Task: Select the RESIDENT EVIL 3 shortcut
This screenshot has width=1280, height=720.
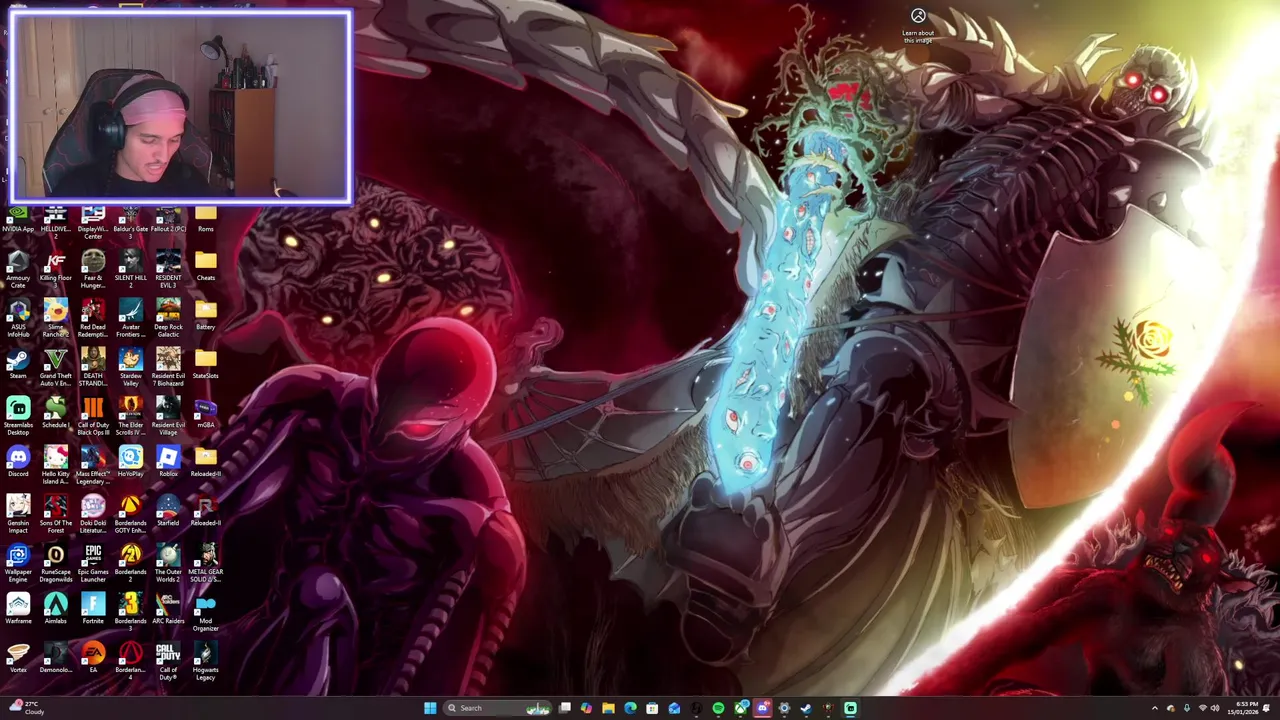Action: click(168, 270)
